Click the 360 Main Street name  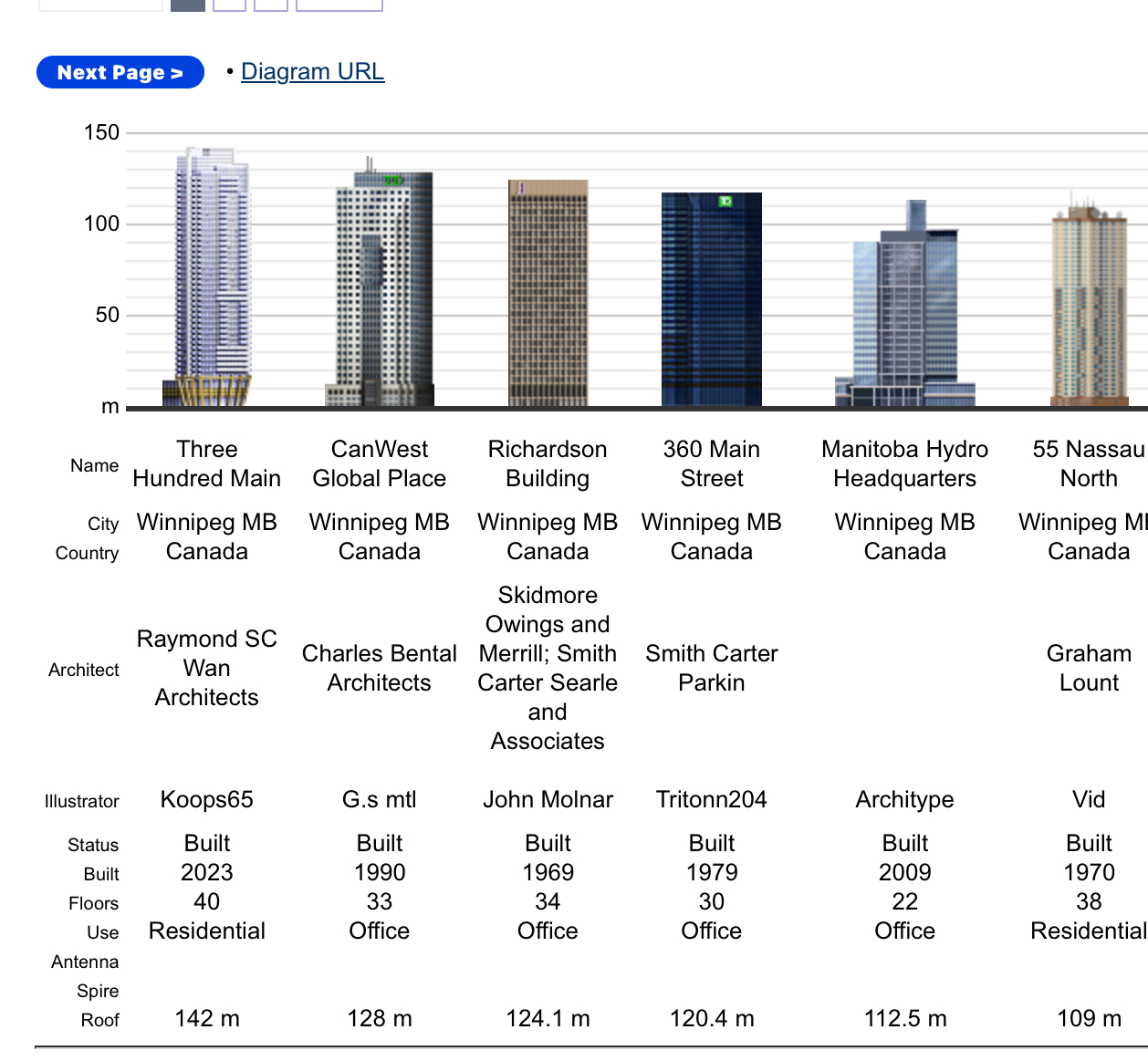pos(711,463)
